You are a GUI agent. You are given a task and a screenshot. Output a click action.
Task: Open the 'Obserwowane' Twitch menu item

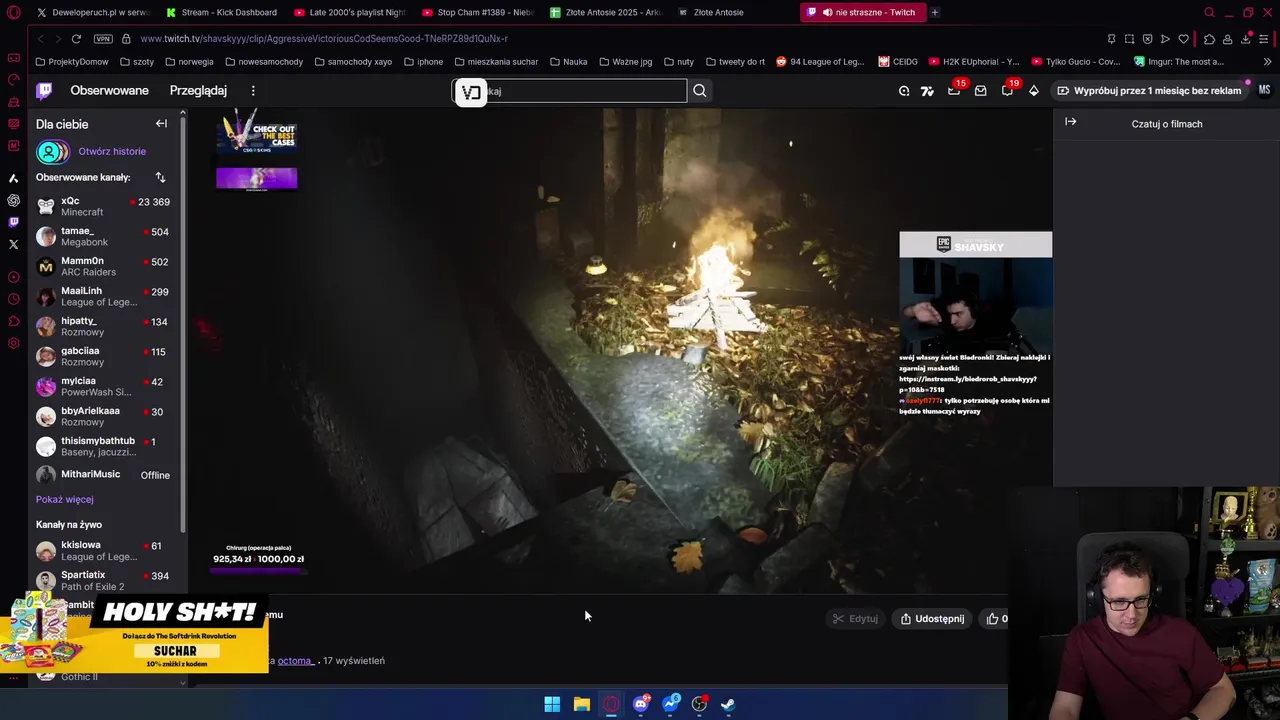(x=109, y=90)
